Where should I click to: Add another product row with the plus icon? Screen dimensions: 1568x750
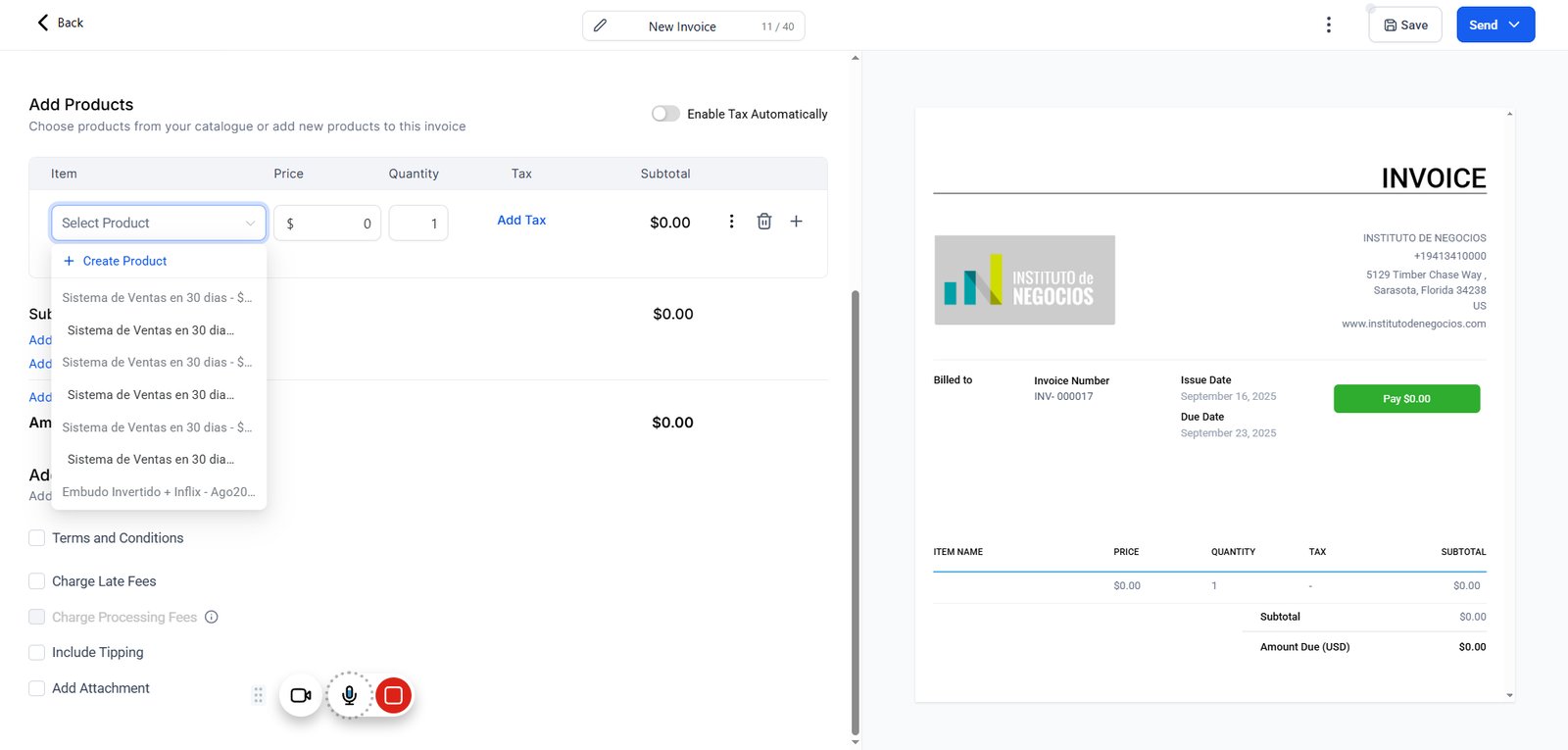(797, 222)
